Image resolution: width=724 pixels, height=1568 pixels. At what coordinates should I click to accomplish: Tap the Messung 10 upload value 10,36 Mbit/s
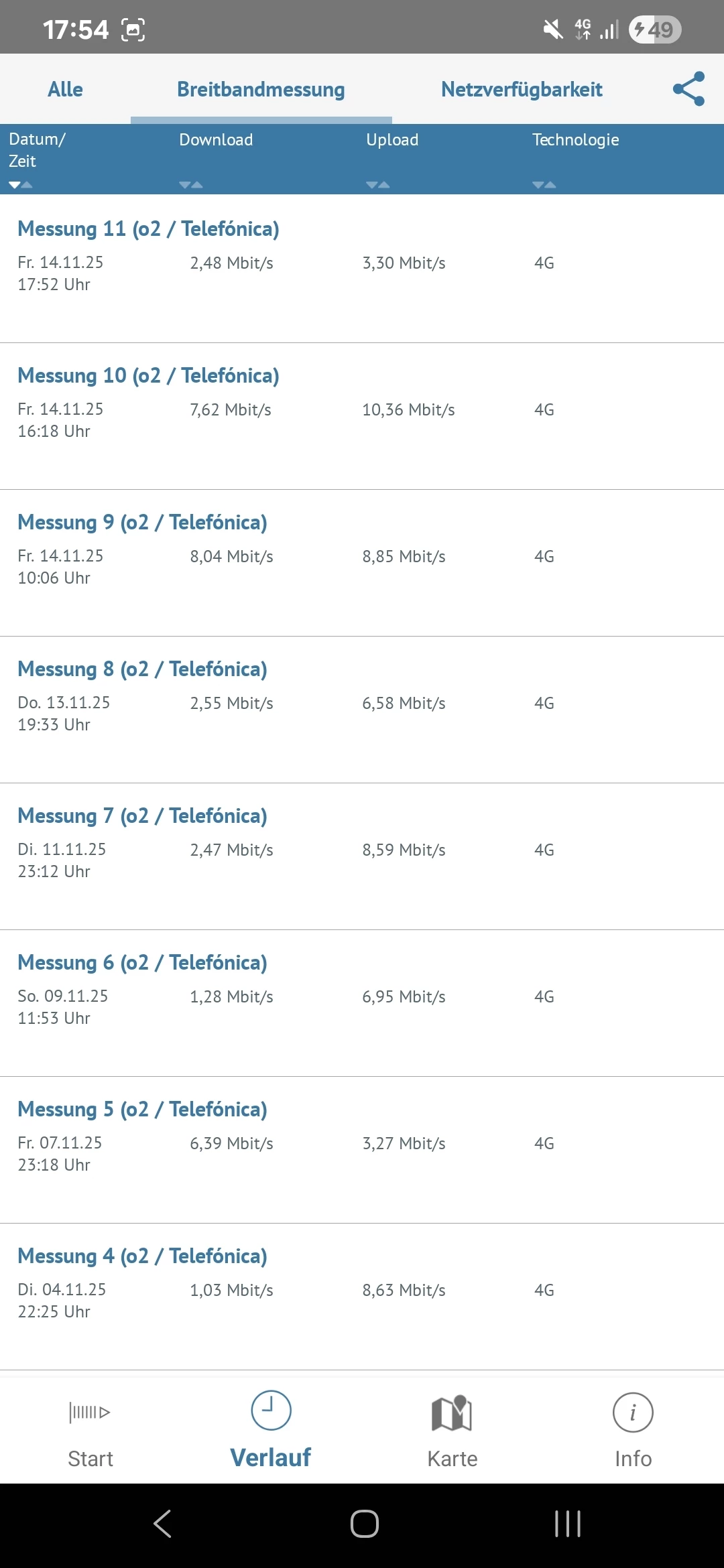(x=408, y=410)
